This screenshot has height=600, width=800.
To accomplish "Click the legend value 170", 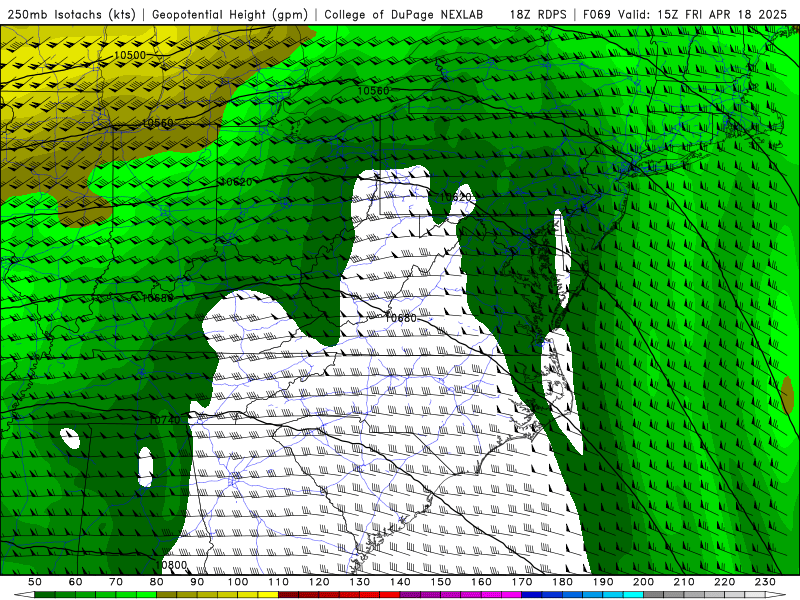I will (522, 582).
